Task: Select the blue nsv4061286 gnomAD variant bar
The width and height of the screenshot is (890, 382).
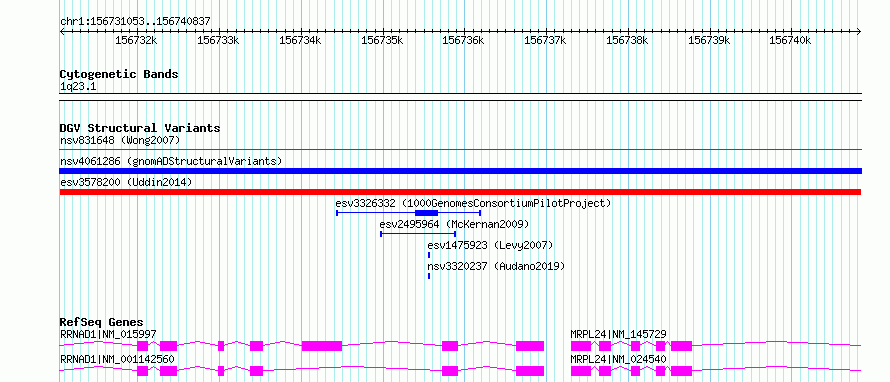Action: point(460,171)
